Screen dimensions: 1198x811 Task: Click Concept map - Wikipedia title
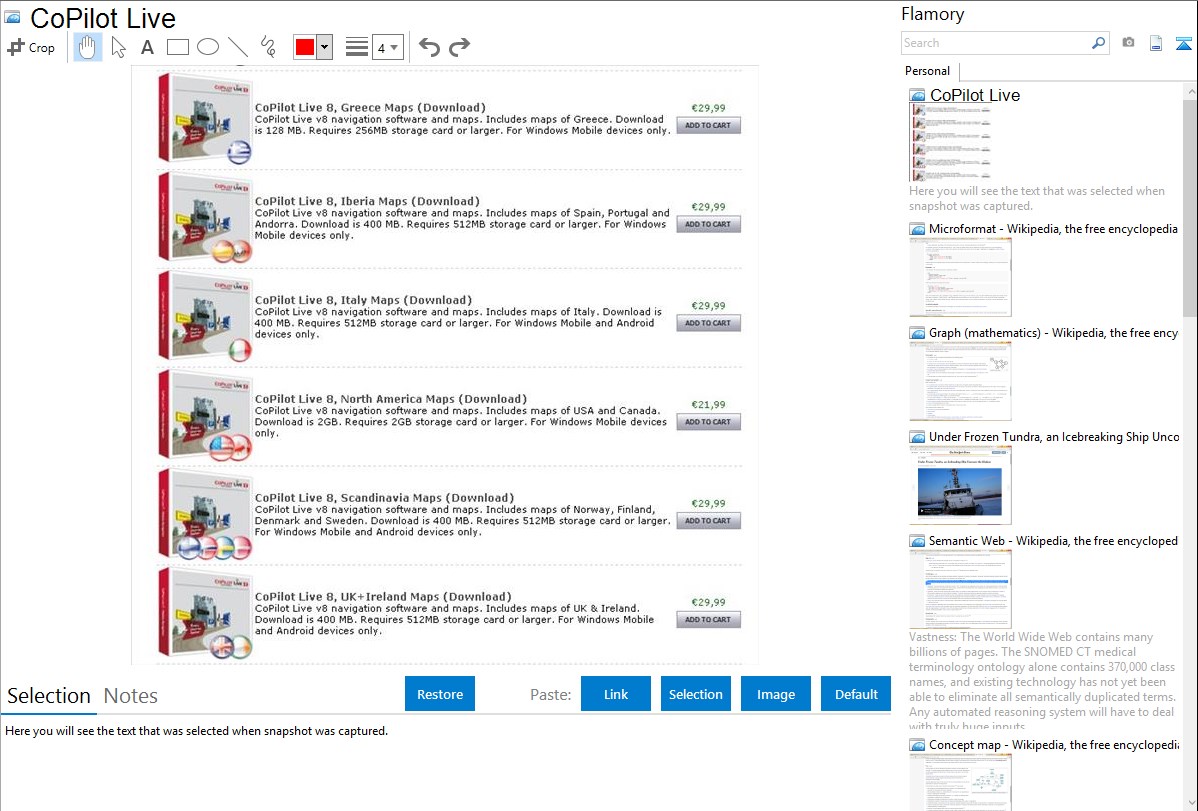pos(1054,745)
